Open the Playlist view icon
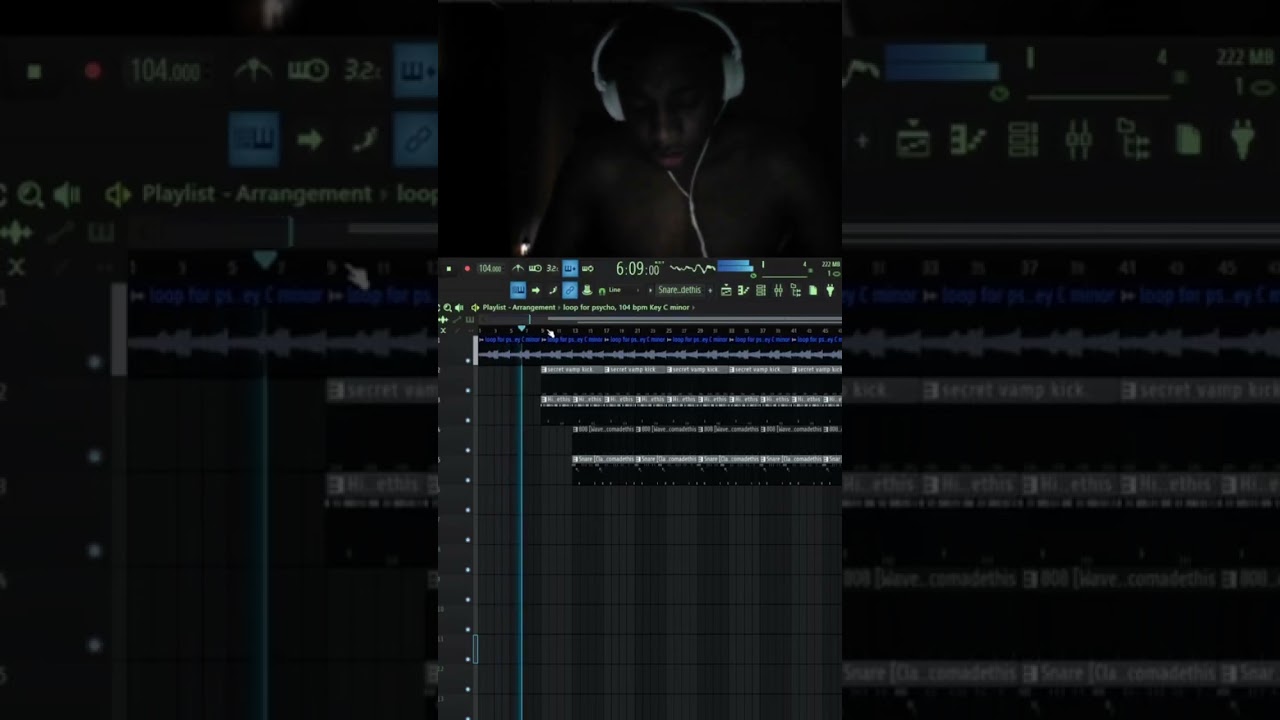 pos(726,290)
